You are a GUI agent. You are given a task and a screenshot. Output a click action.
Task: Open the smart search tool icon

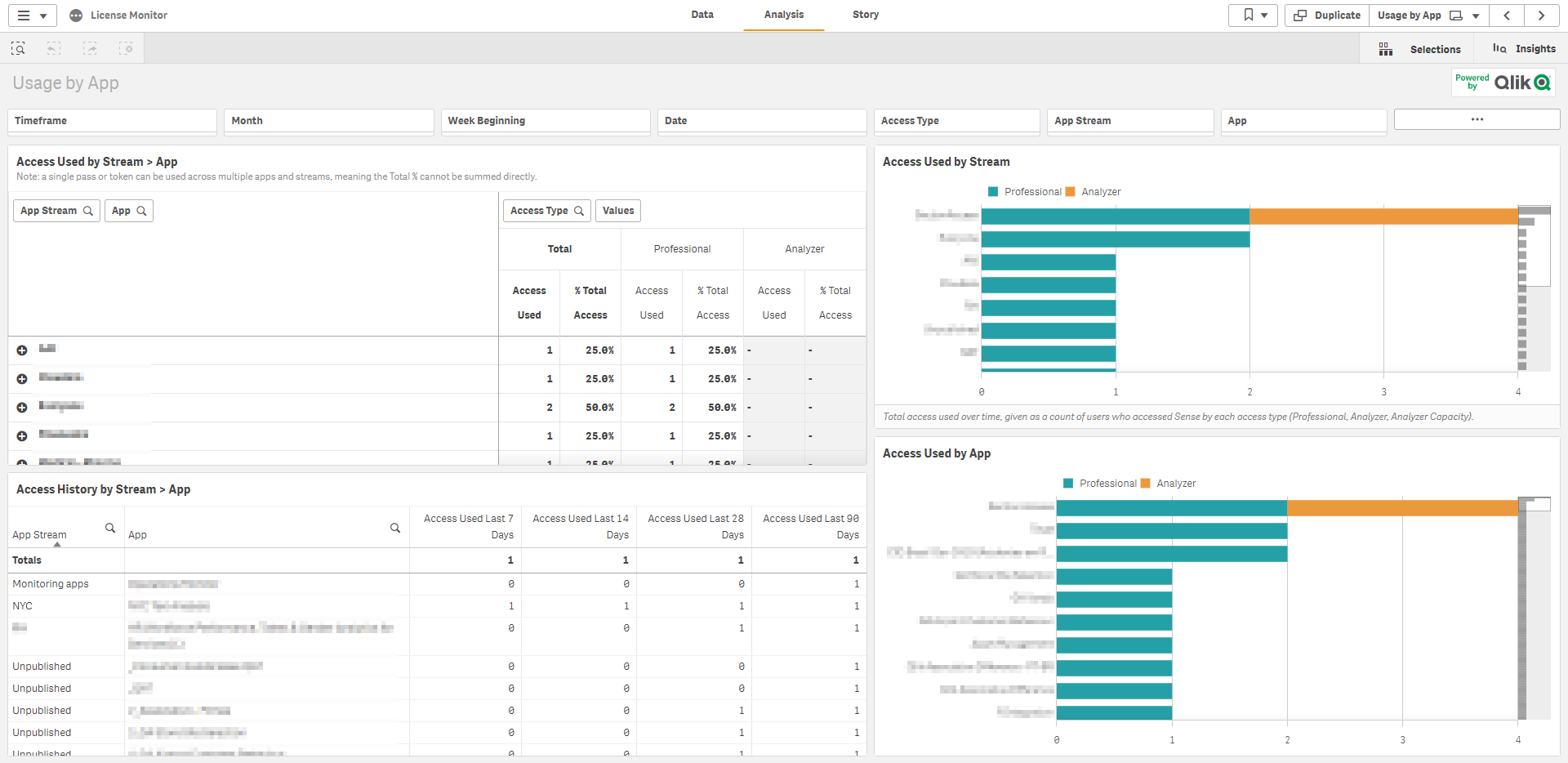coord(18,49)
